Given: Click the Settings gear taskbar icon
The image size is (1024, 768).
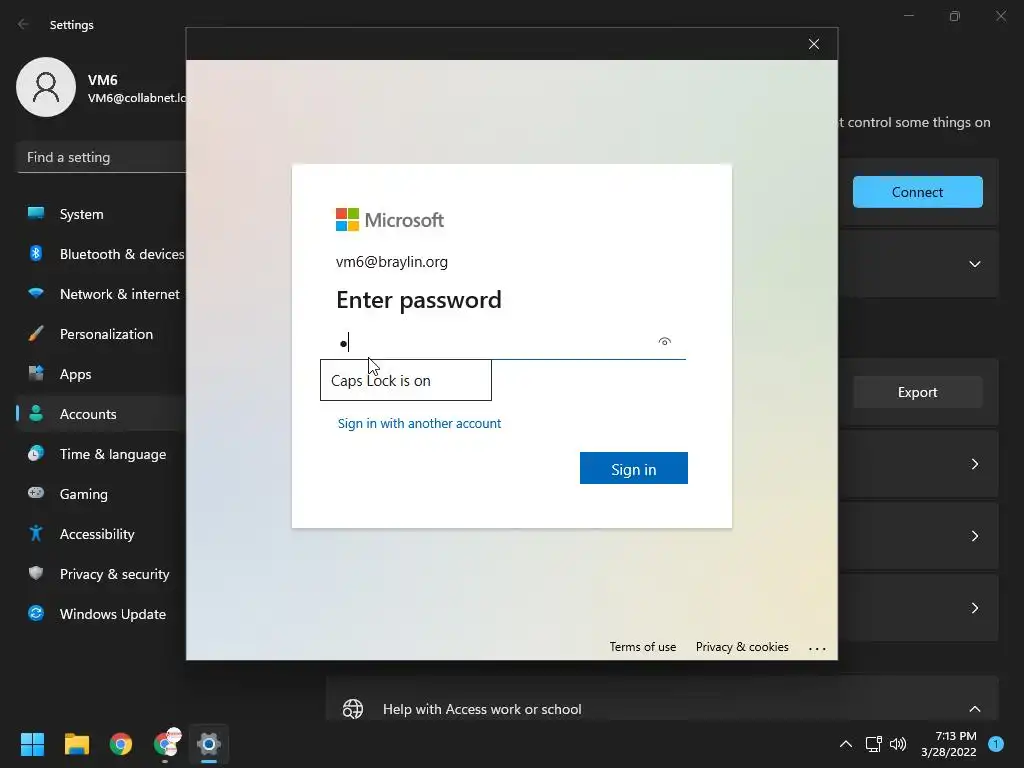Looking at the screenshot, I should pos(209,744).
